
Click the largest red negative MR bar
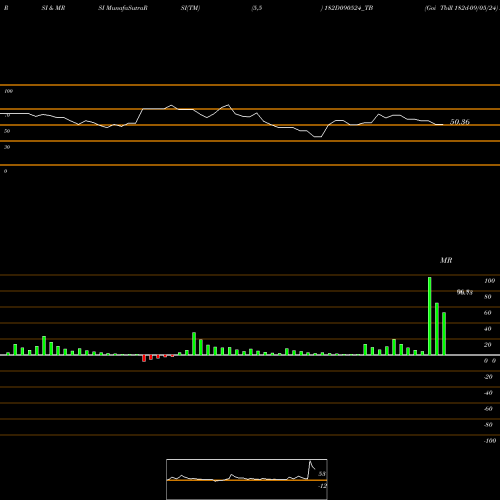[144, 358]
